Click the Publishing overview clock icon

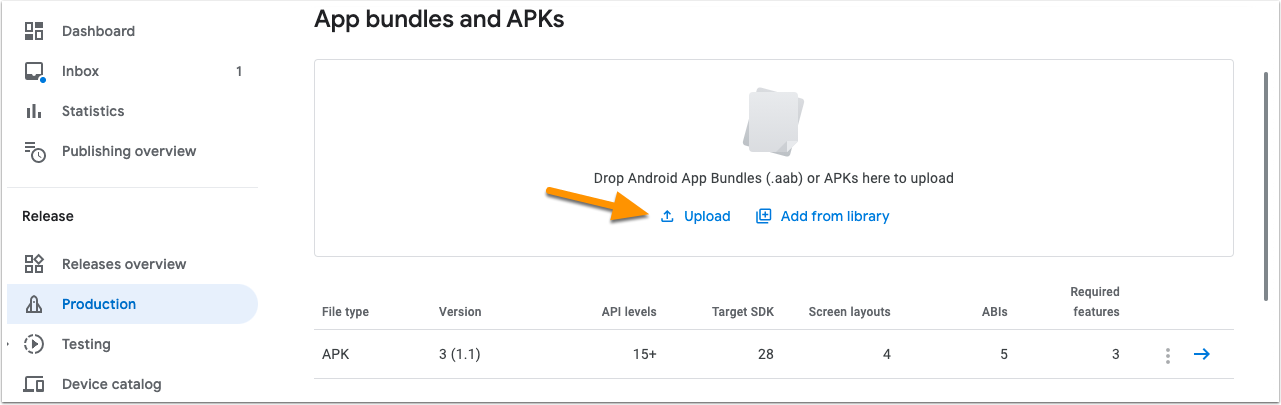tap(35, 152)
